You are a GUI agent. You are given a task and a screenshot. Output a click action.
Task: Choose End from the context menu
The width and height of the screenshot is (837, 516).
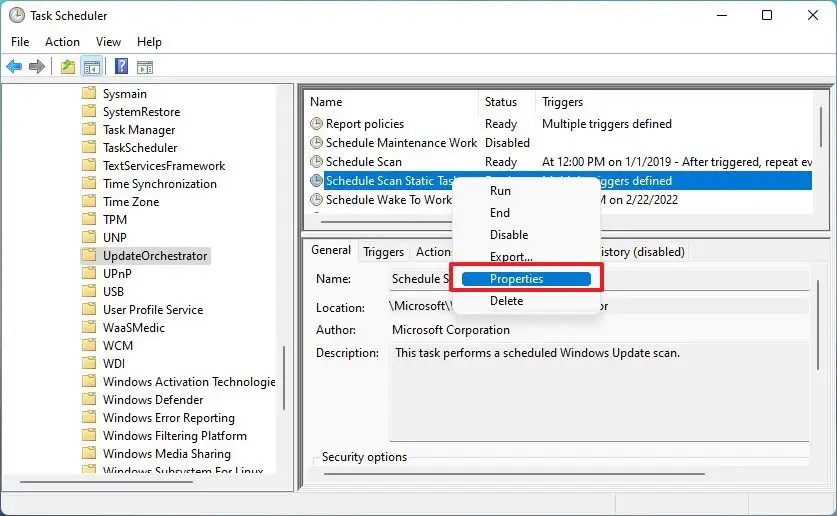[526, 213]
